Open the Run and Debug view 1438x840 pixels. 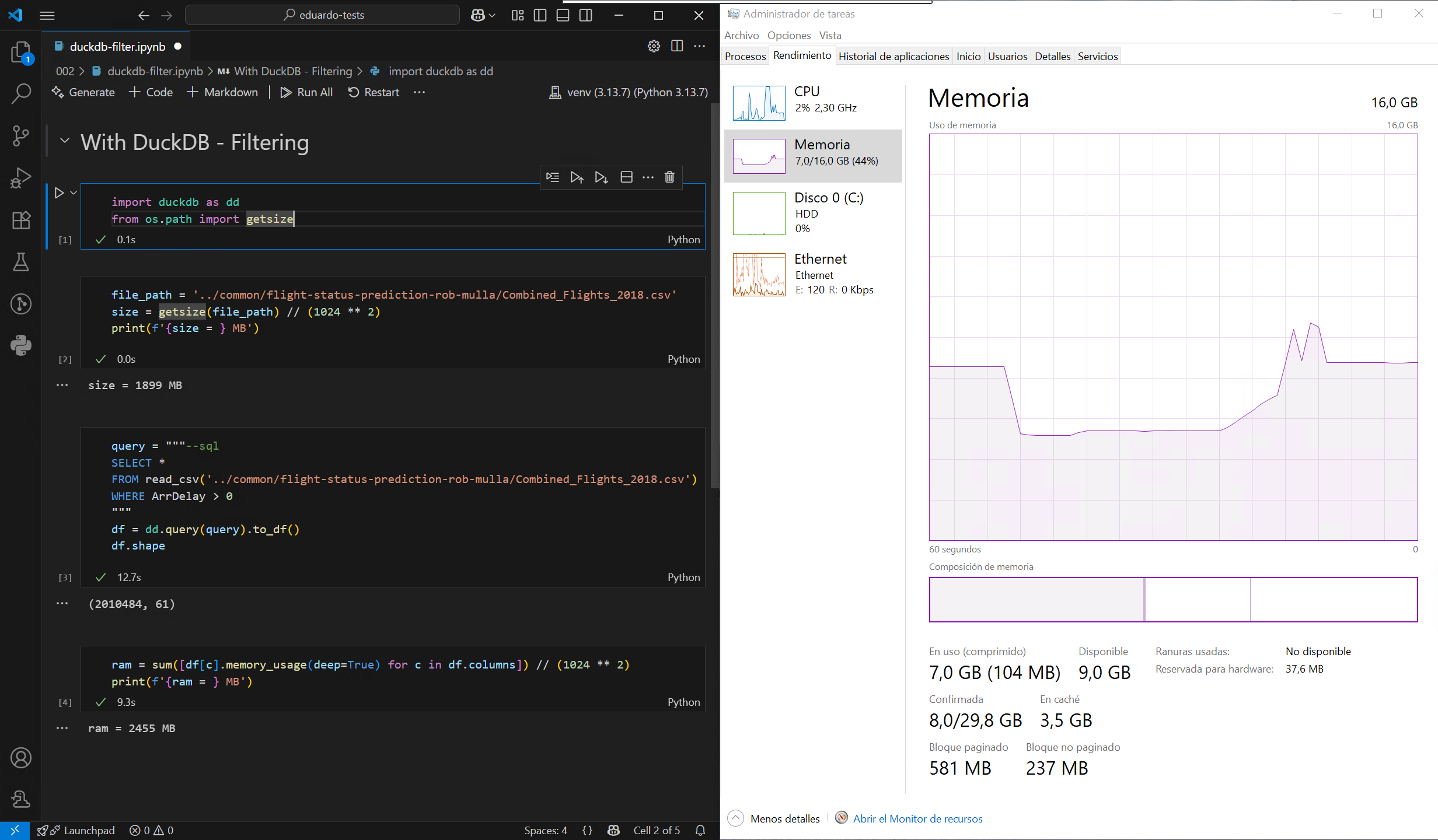tap(21, 177)
